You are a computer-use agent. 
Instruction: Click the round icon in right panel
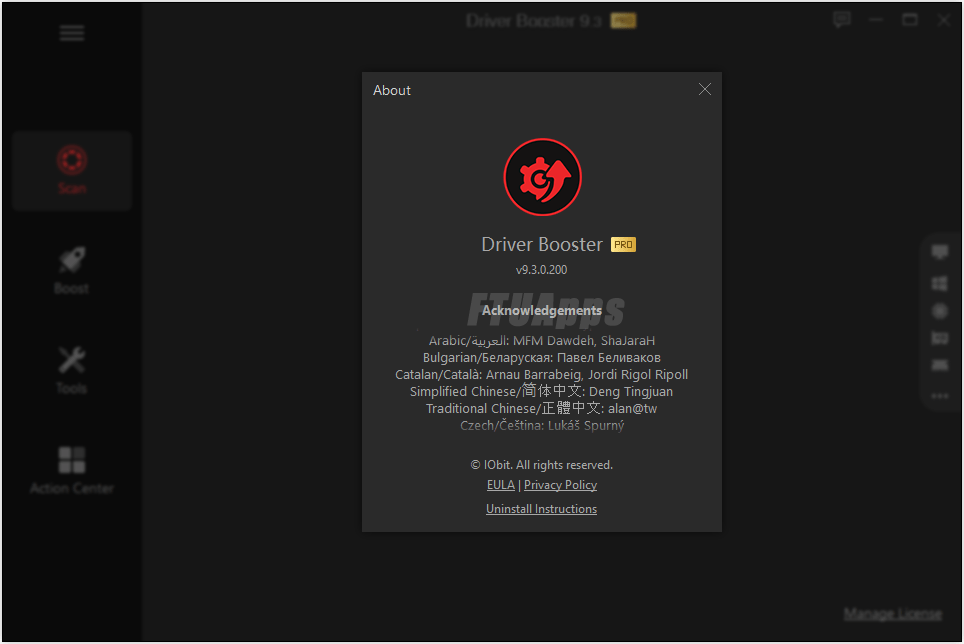pos(939,311)
